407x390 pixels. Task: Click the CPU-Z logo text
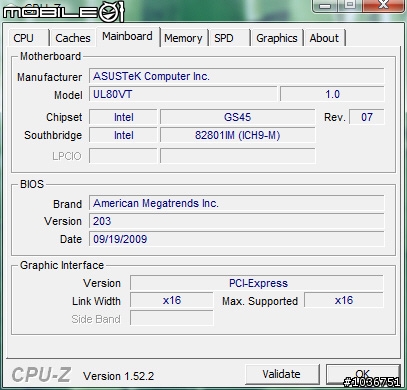[41, 375]
